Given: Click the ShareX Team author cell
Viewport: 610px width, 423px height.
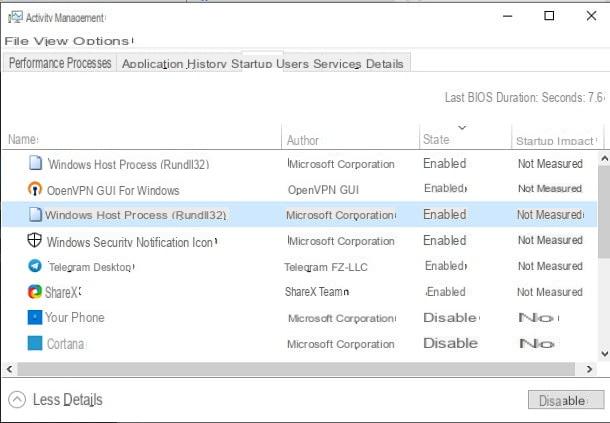Looking at the screenshot, I should pyautogui.click(x=317, y=291).
